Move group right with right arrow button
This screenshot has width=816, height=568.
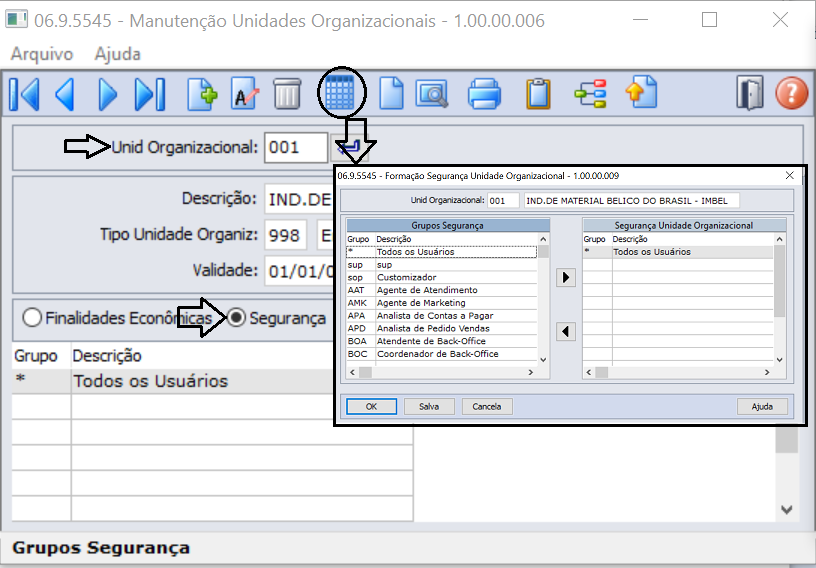566,277
